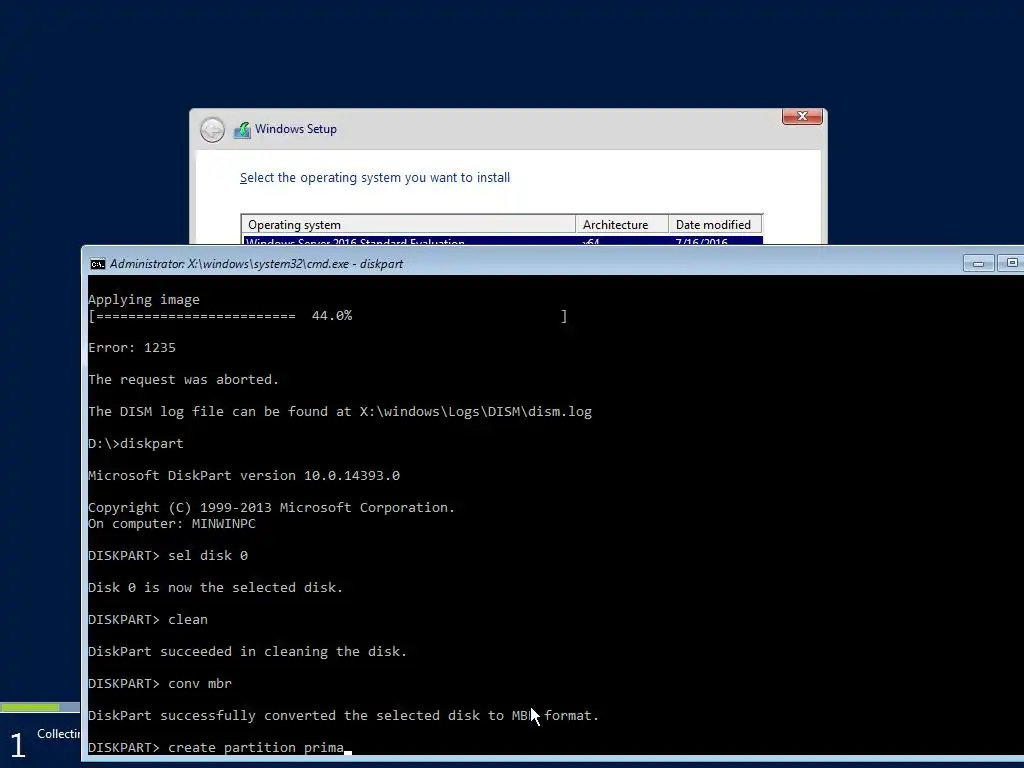
Task: Click the 'Error: 1235' line
Action: (x=132, y=347)
